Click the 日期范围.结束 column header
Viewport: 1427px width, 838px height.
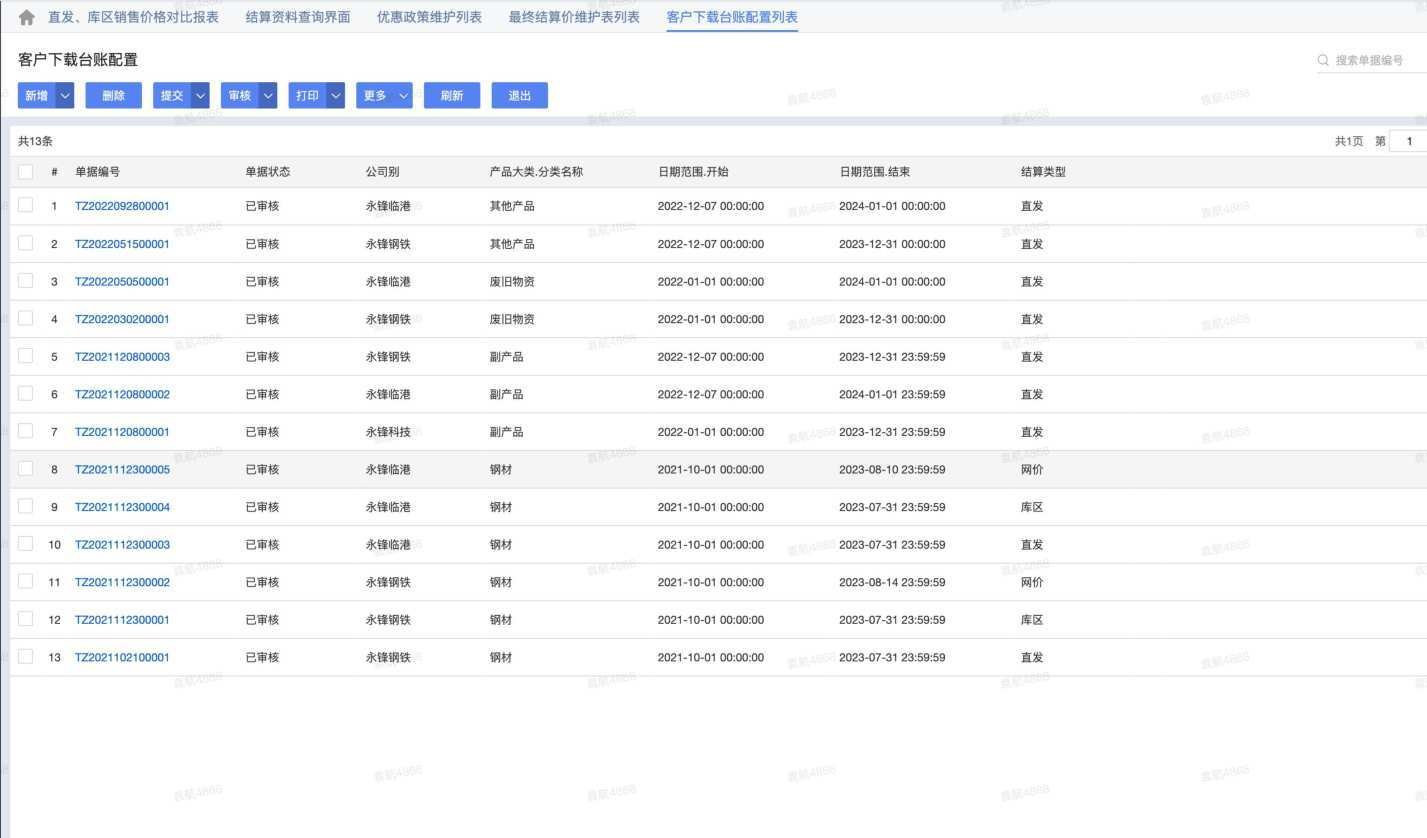point(875,172)
